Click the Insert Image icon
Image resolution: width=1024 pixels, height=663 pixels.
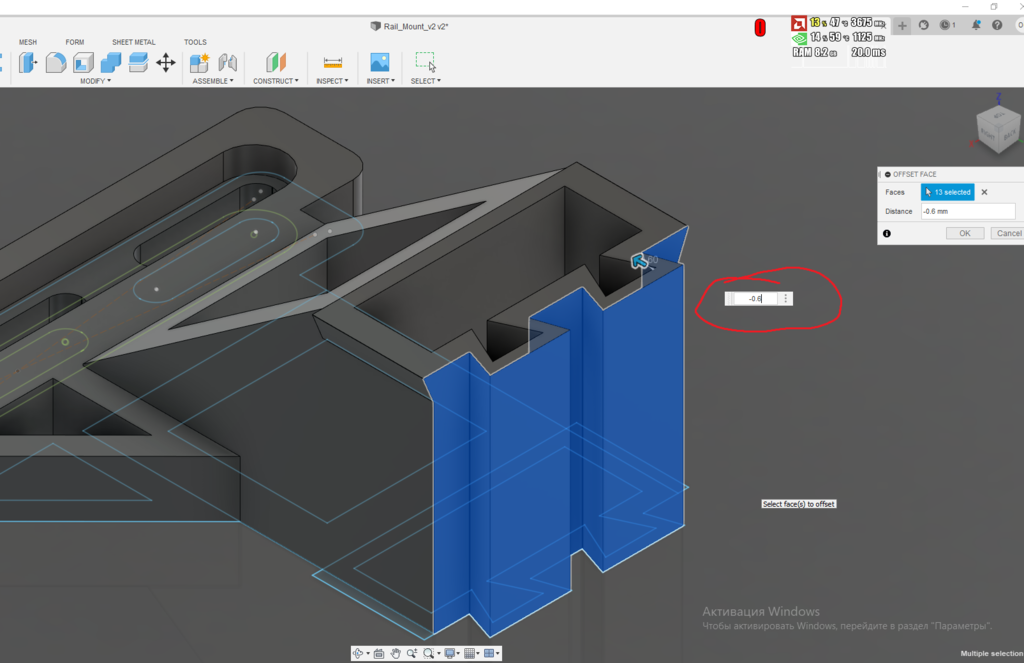379,62
